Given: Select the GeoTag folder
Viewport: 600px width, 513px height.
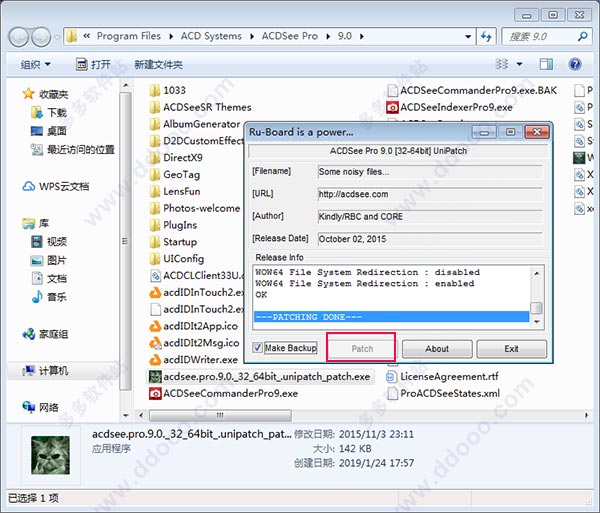Looking at the screenshot, I should point(175,175).
